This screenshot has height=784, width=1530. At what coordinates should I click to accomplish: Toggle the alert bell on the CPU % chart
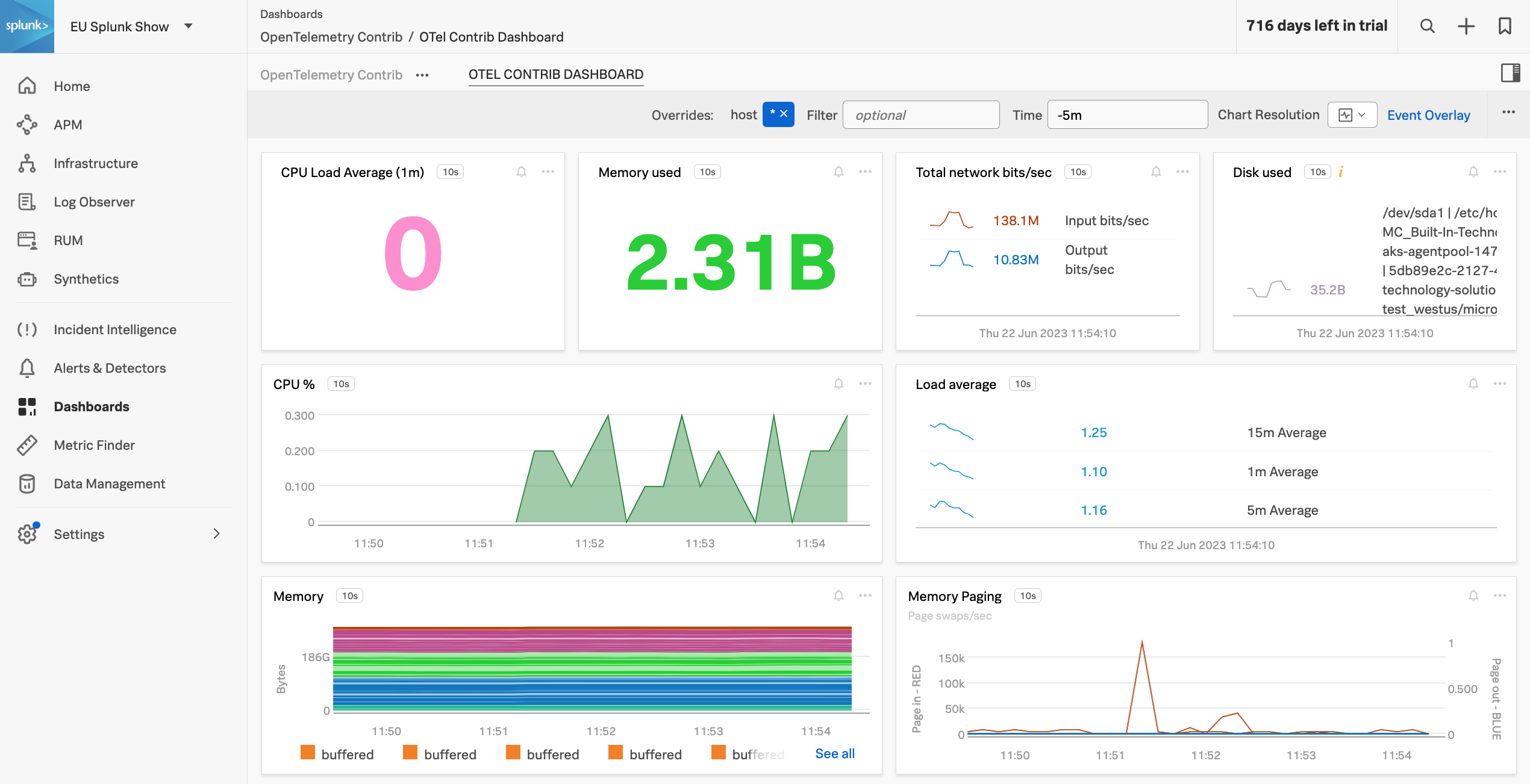tap(838, 383)
